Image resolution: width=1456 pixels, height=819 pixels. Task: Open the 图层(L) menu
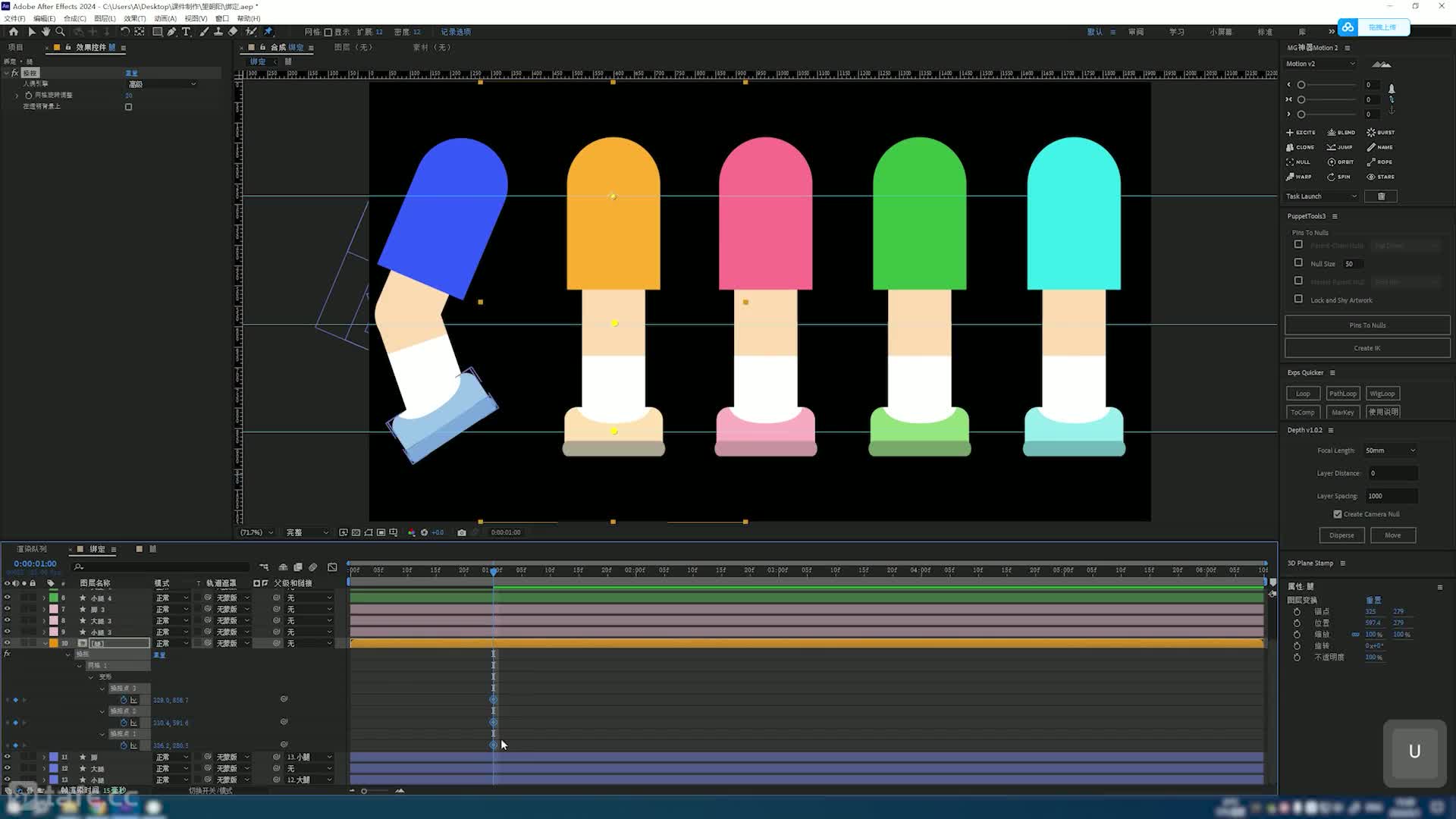pyautogui.click(x=105, y=18)
